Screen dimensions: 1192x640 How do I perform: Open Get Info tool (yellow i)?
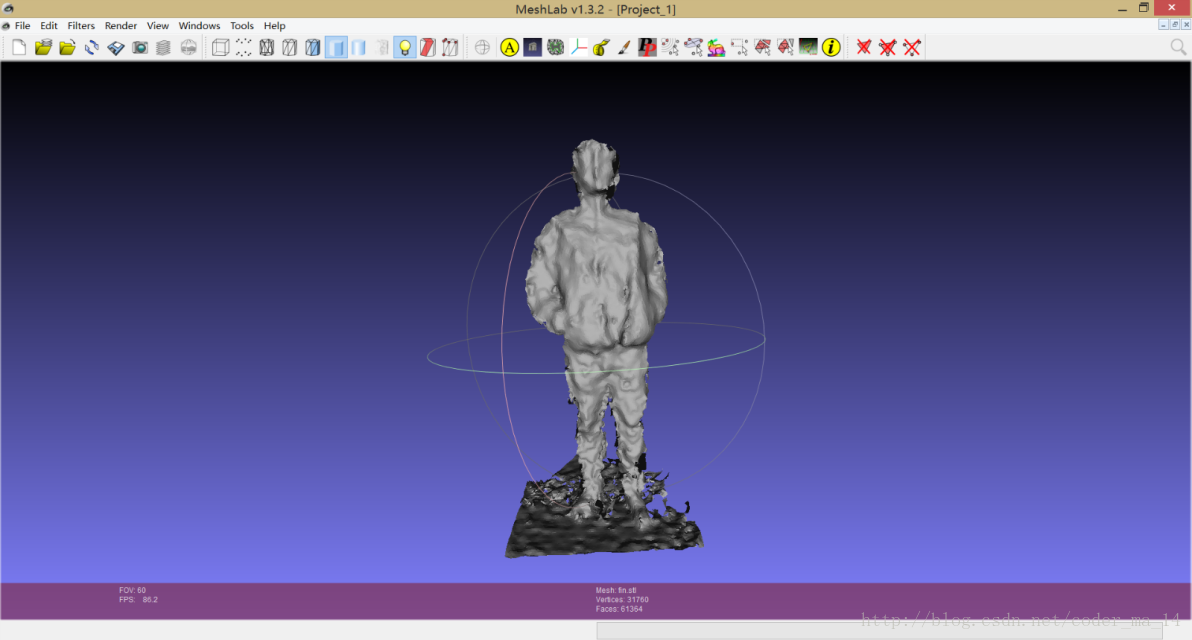(x=831, y=47)
